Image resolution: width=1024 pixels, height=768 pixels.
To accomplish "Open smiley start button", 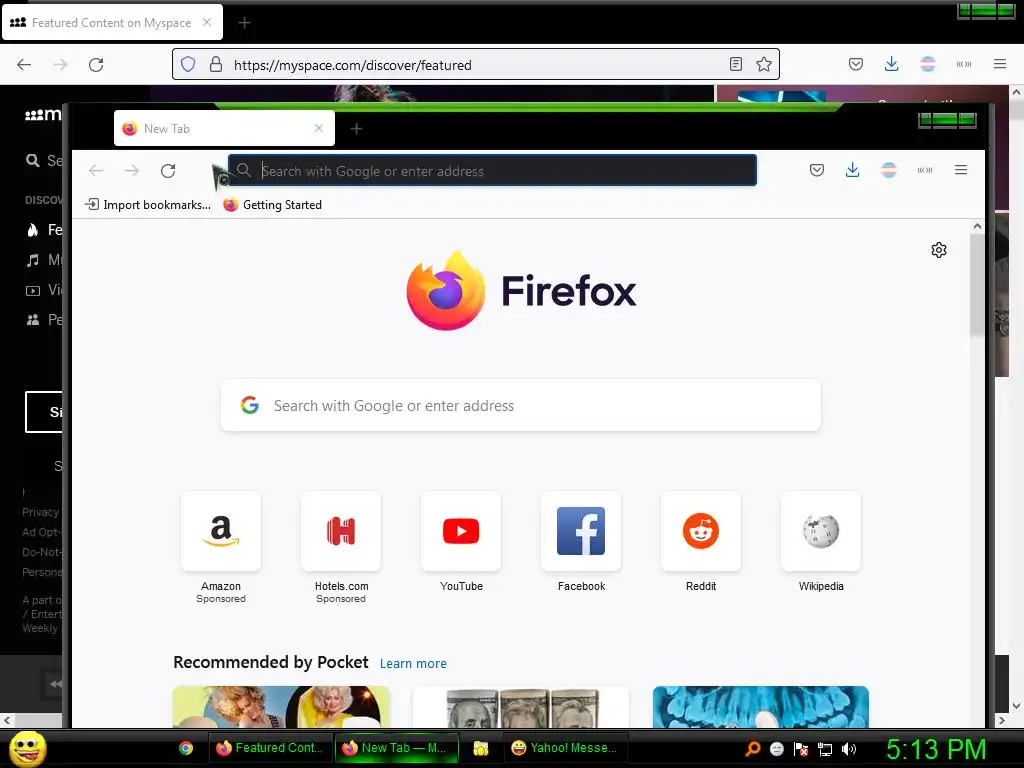I will point(27,748).
